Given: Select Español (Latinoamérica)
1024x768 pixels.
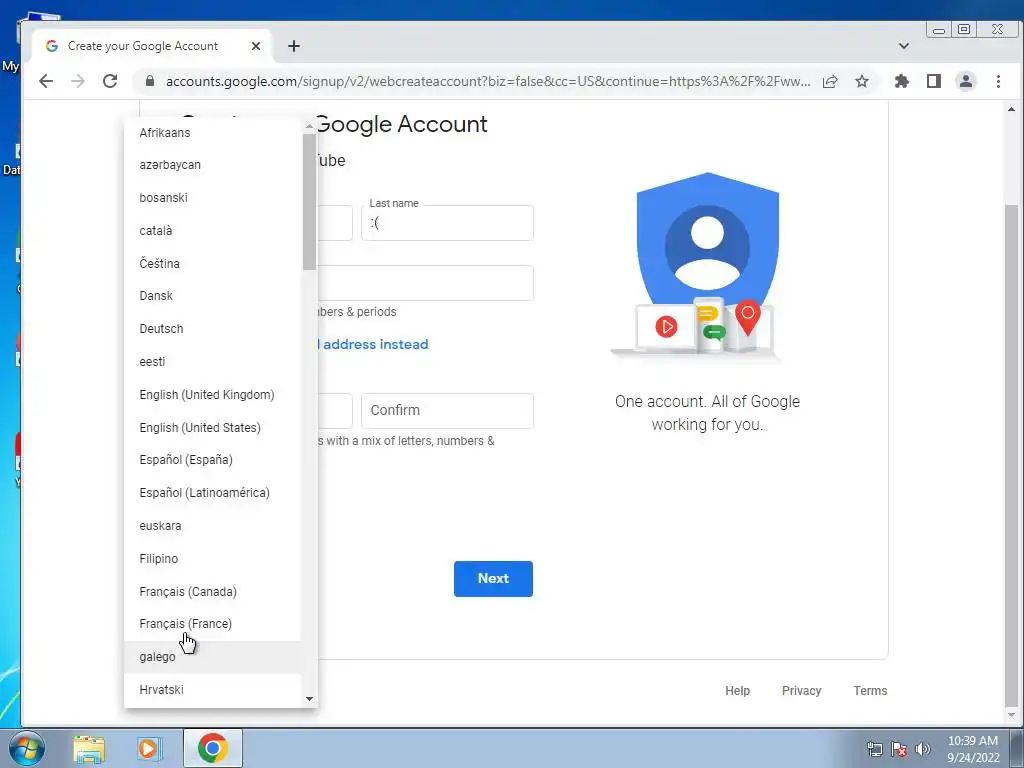Looking at the screenshot, I should (212, 492).
